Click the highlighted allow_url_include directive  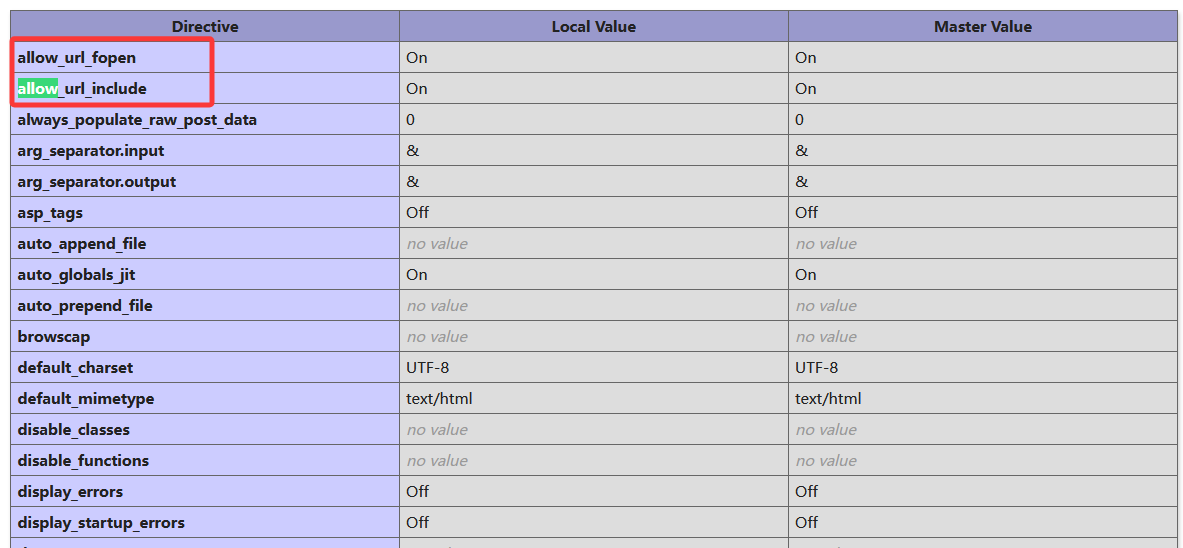coord(82,89)
